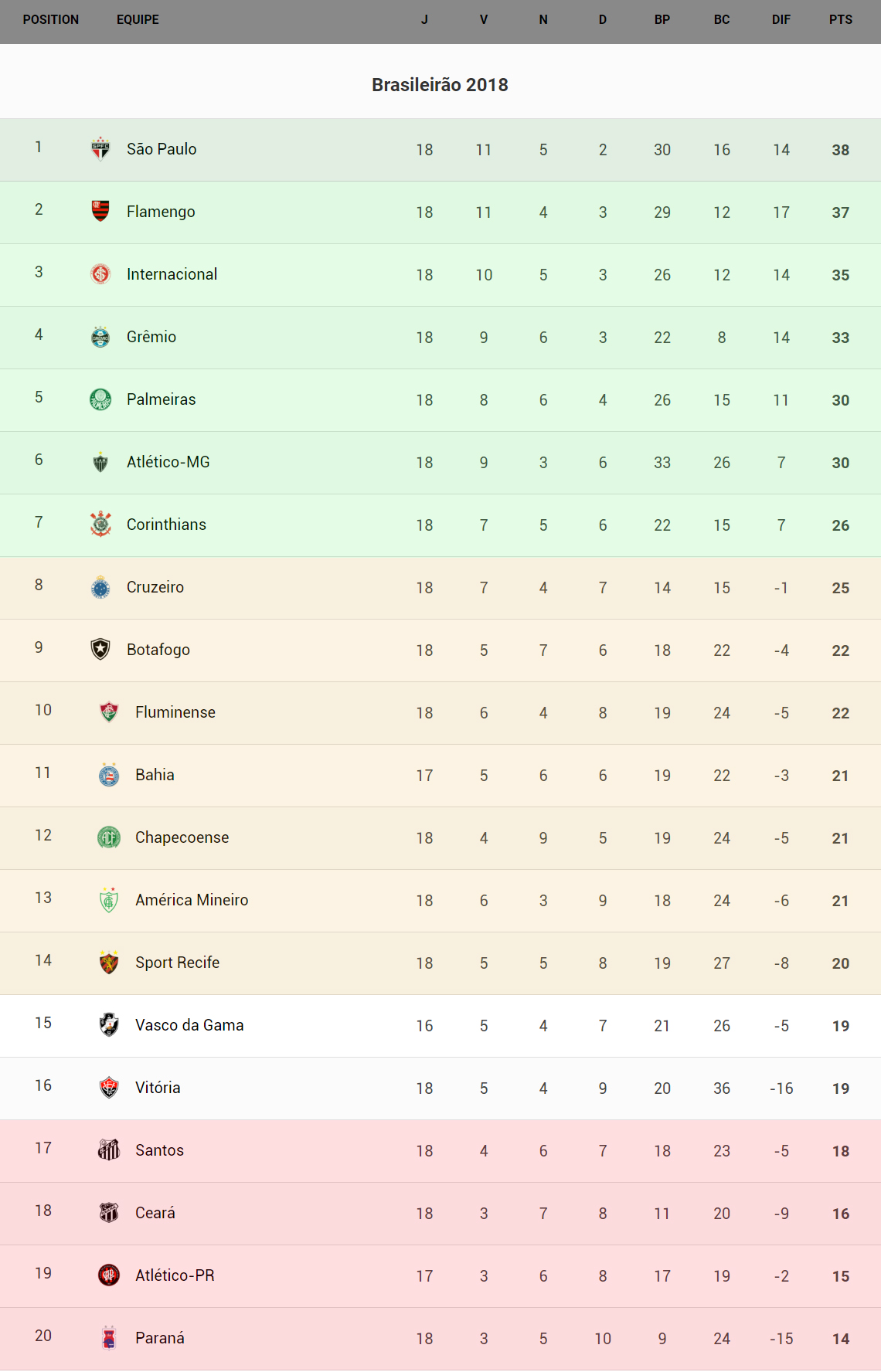Select the Botafogo star shield logo
This screenshot has height=1372, width=881.
[x=100, y=650]
